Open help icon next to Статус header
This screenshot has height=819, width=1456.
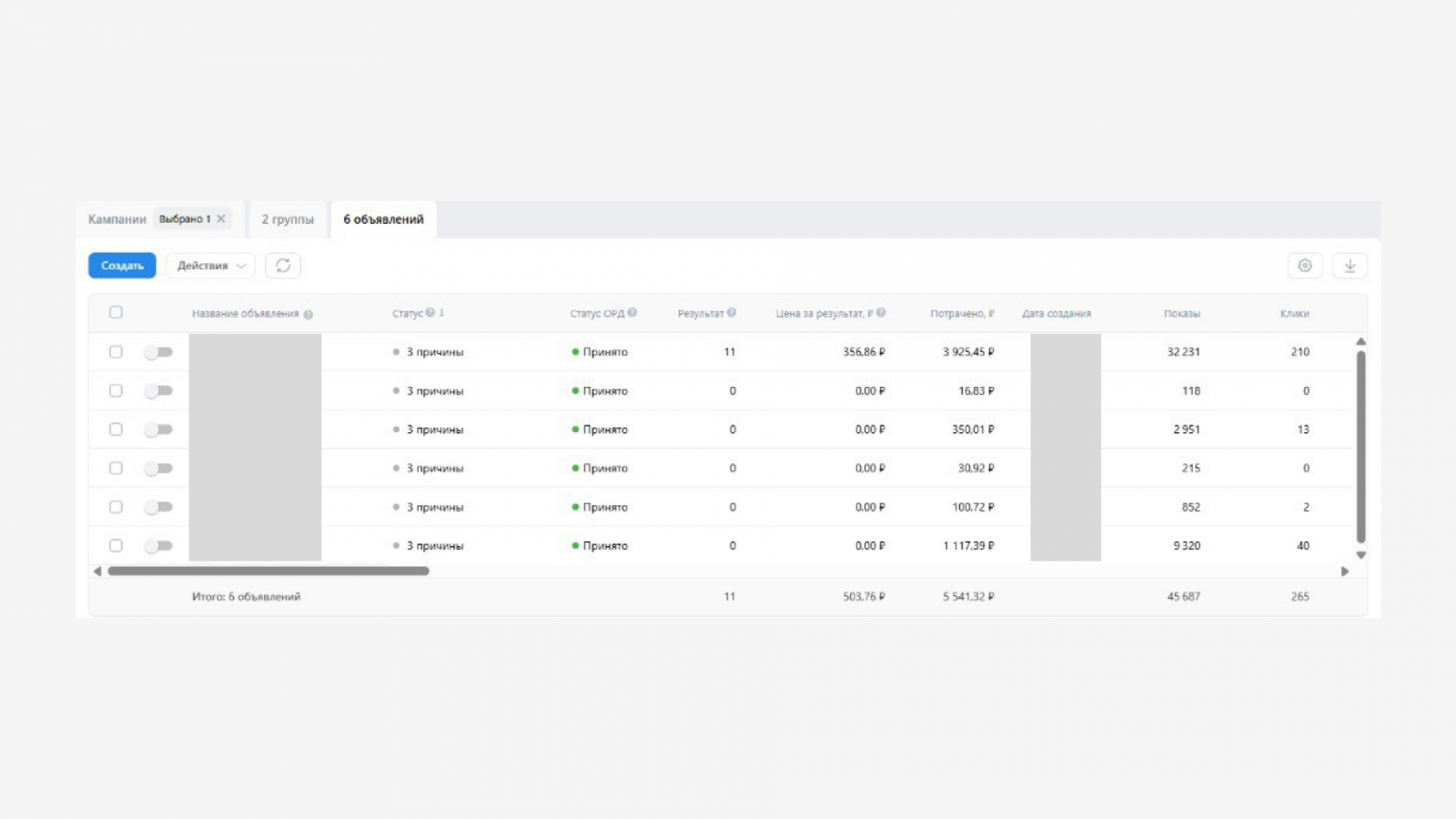tap(430, 312)
